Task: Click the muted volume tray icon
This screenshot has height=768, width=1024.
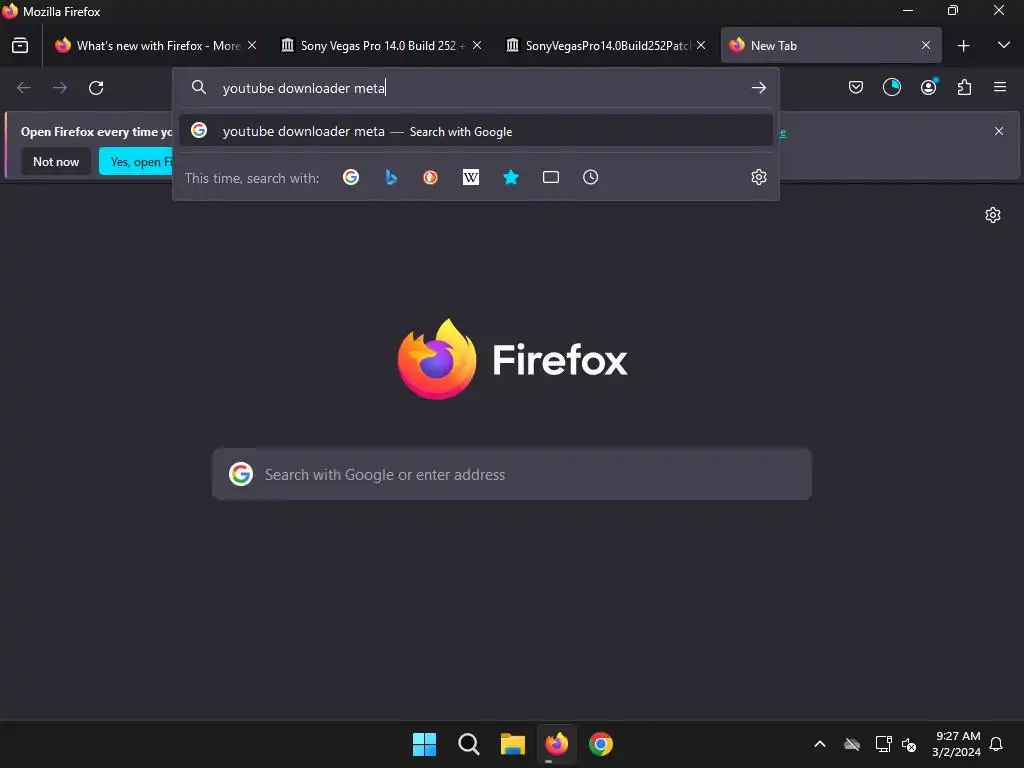Action: point(908,744)
